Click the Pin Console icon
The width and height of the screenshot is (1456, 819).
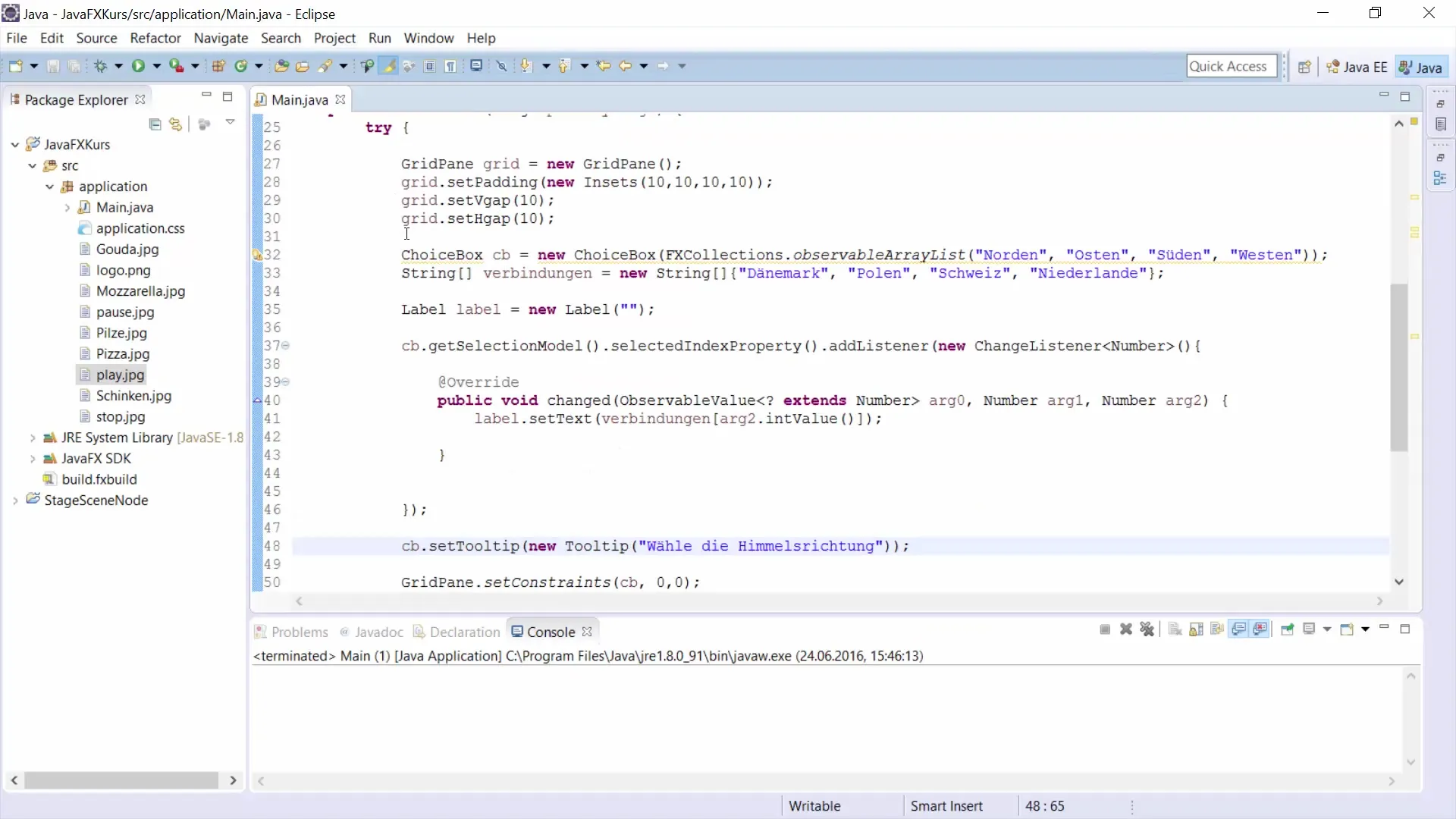click(1287, 629)
